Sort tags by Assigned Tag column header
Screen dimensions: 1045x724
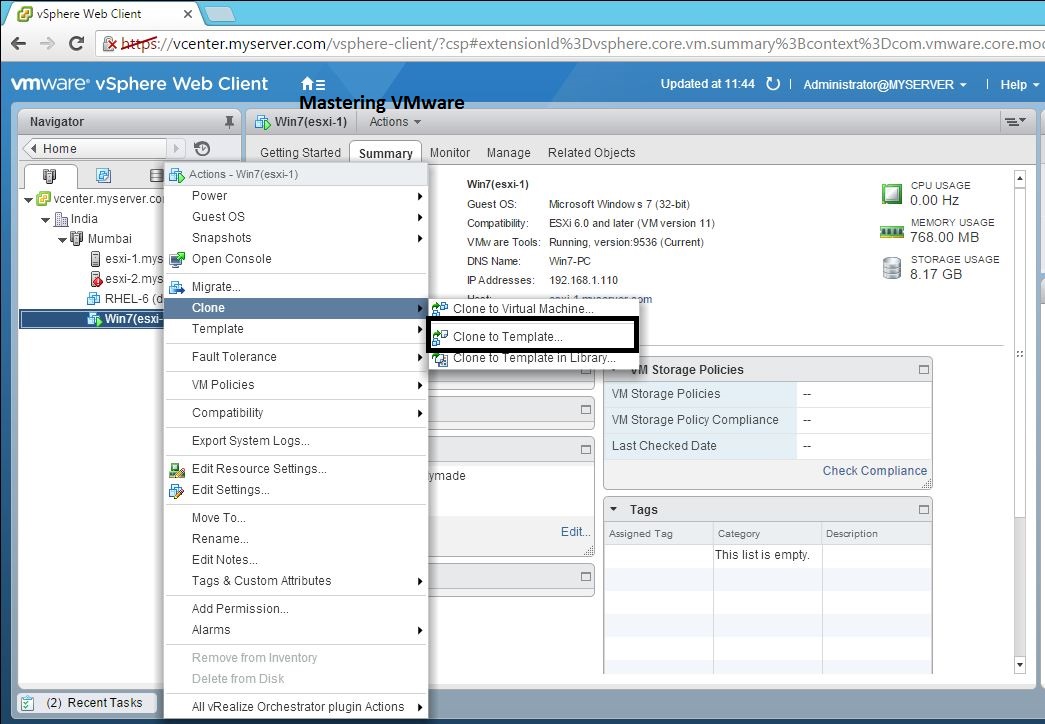[658, 533]
